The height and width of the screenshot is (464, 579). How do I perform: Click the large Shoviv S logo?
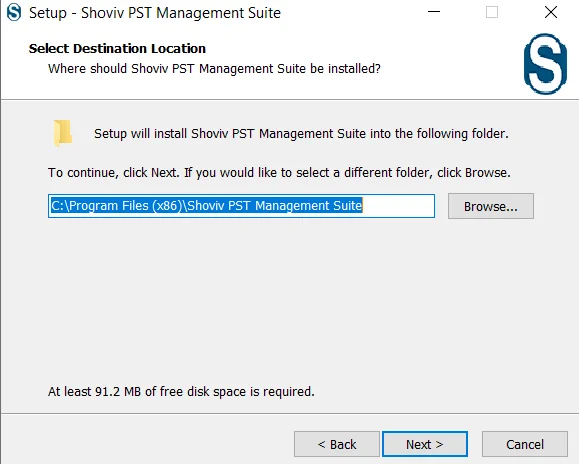click(545, 63)
